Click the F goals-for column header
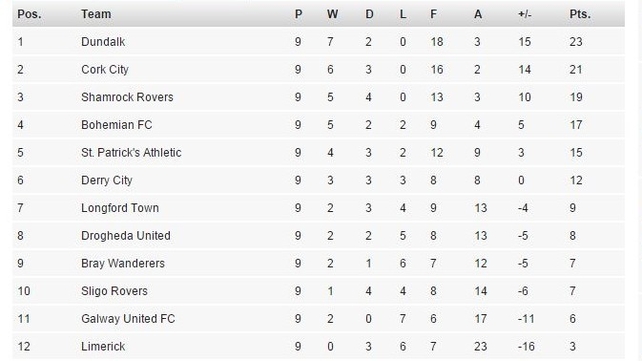642x361 pixels. [x=433, y=14]
